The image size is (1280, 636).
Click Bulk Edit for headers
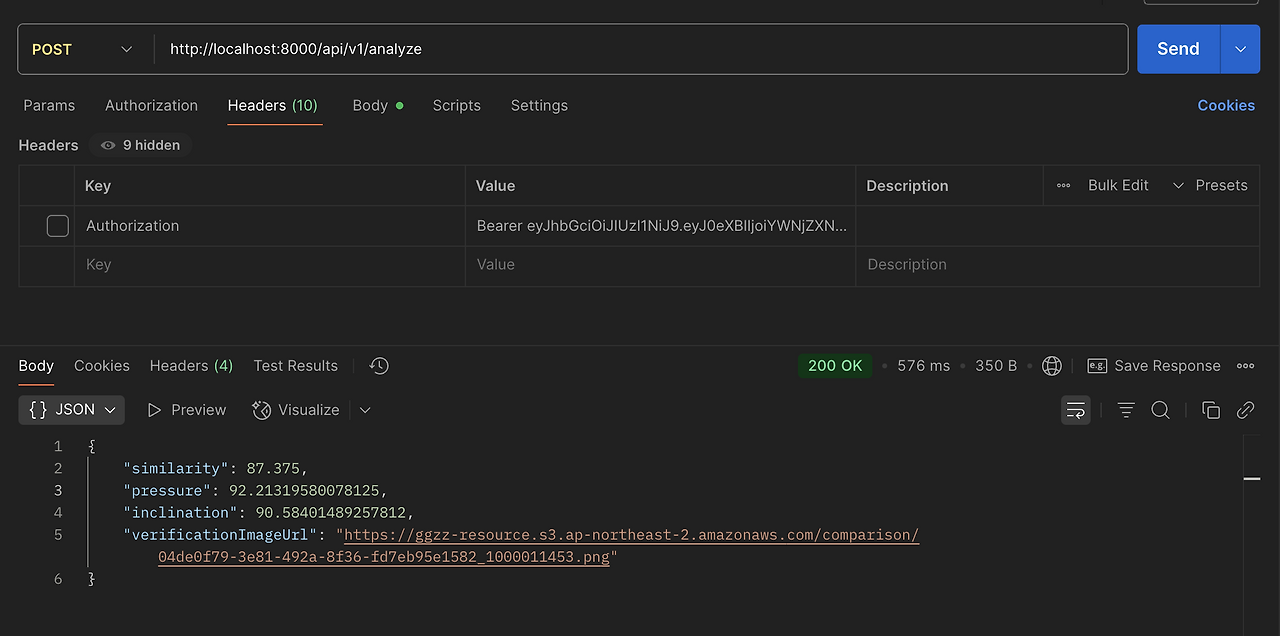(x=1118, y=185)
